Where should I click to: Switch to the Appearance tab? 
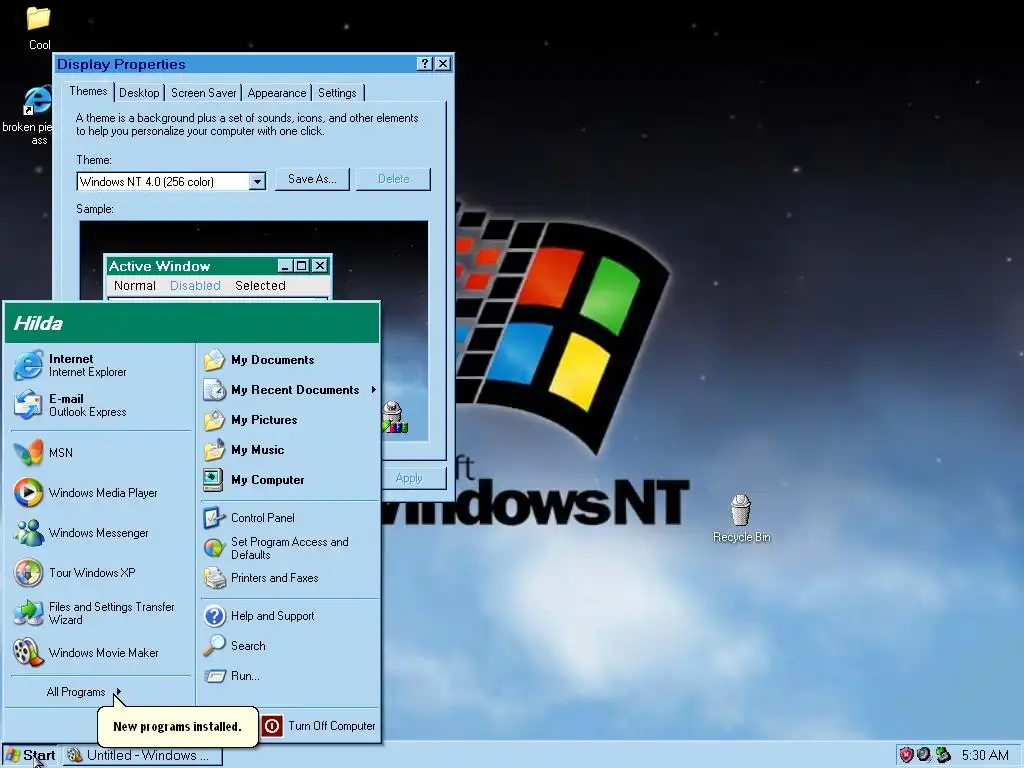click(x=276, y=93)
